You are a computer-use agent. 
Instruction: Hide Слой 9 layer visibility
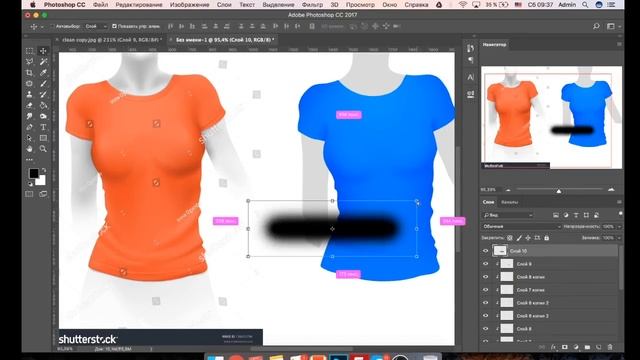pos(485,264)
